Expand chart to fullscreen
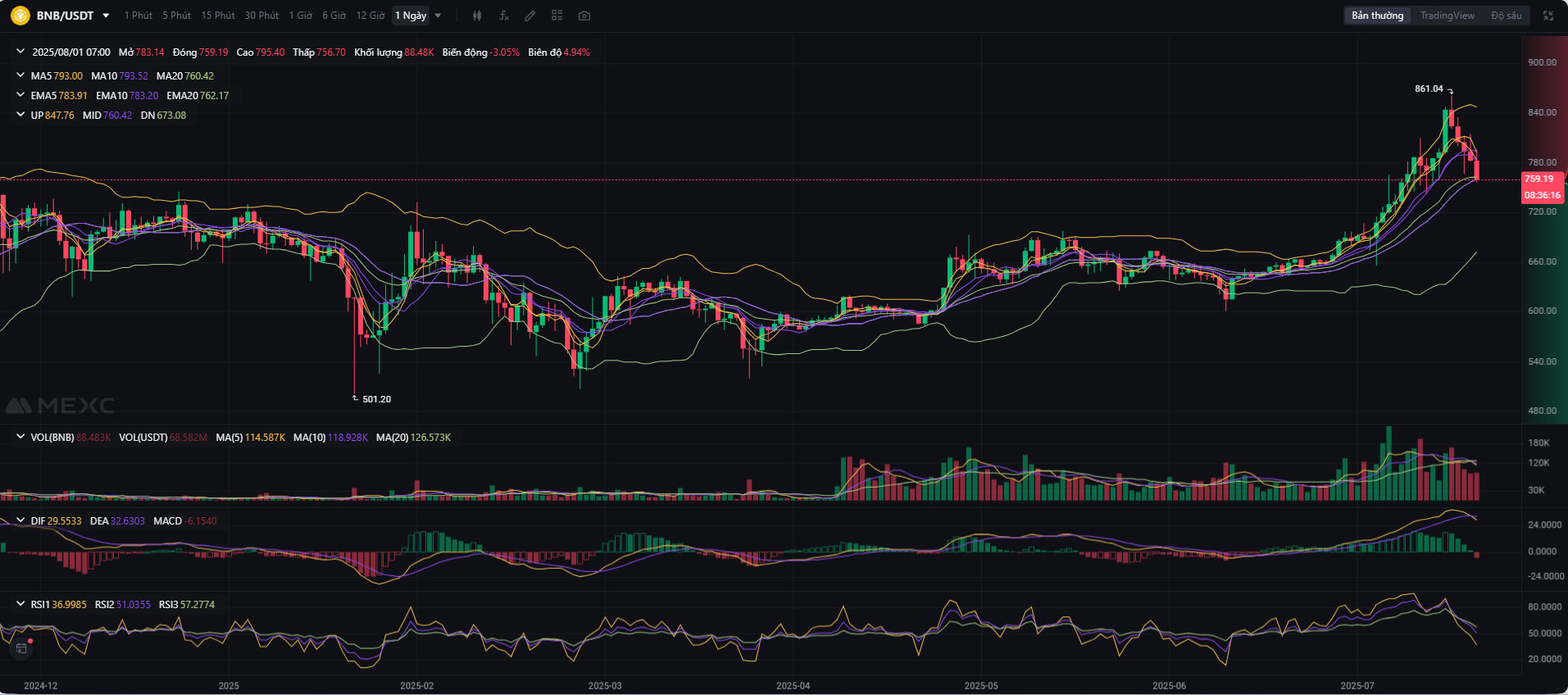Screen dimensions: 1568x695 [1548, 16]
